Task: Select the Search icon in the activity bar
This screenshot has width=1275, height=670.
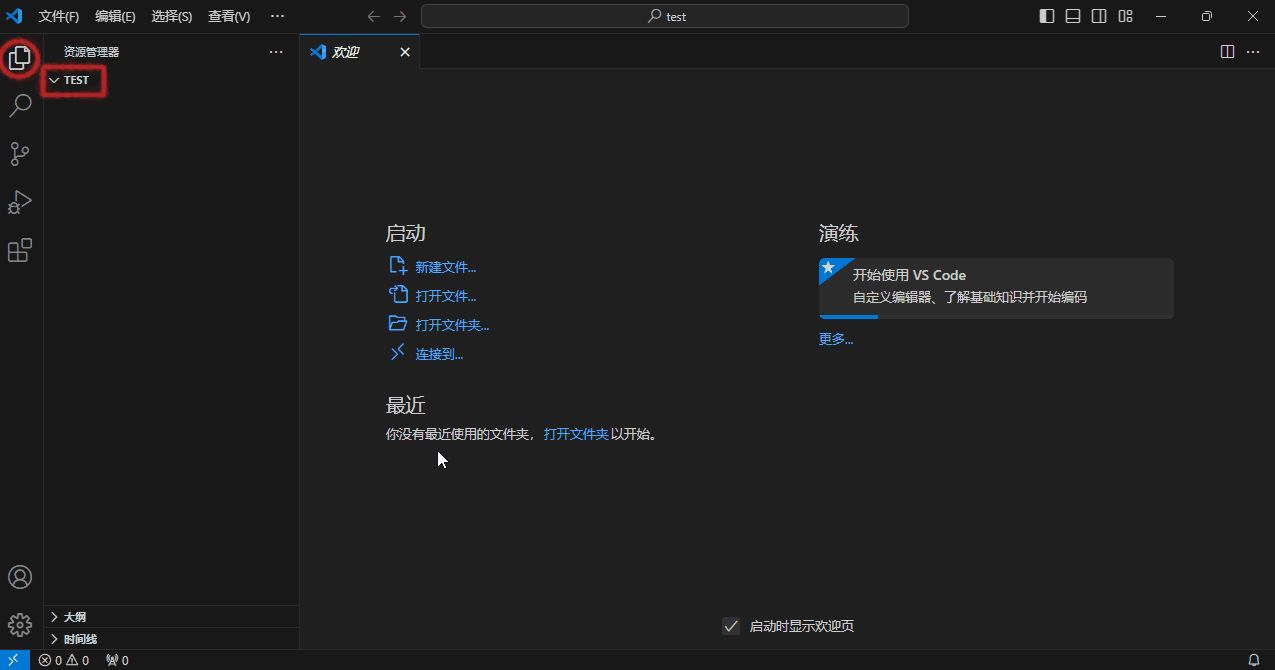Action: click(20, 105)
